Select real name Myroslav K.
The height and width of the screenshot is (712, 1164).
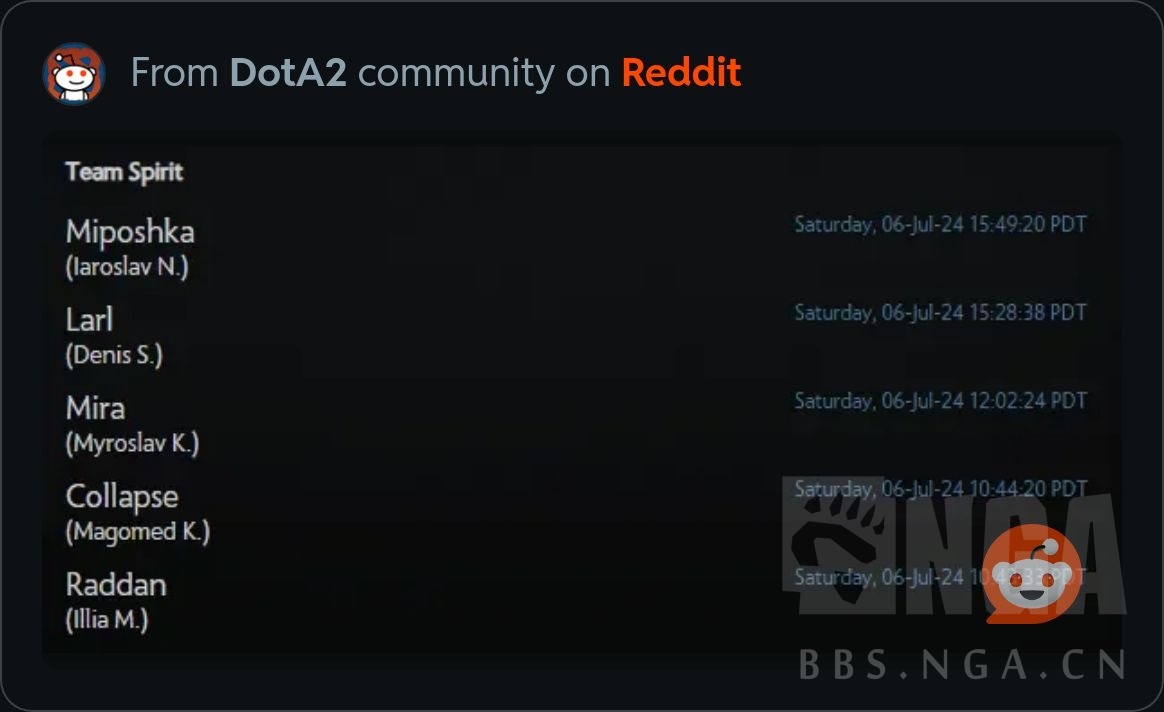point(132,443)
